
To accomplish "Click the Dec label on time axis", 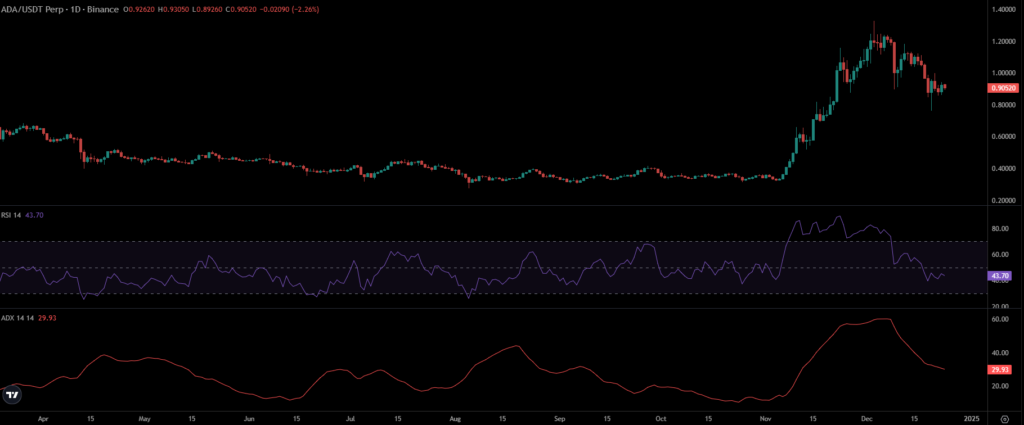I will pos(867,418).
